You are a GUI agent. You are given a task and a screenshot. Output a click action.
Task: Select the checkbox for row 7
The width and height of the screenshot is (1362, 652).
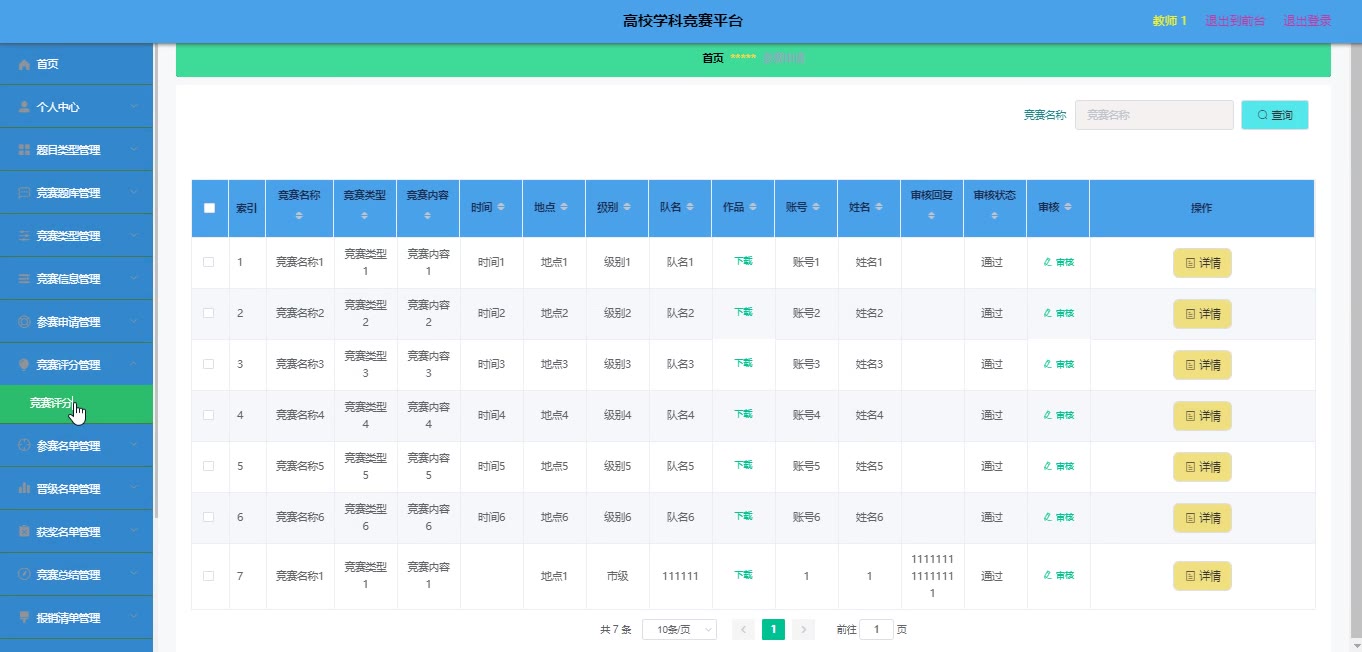tap(209, 576)
